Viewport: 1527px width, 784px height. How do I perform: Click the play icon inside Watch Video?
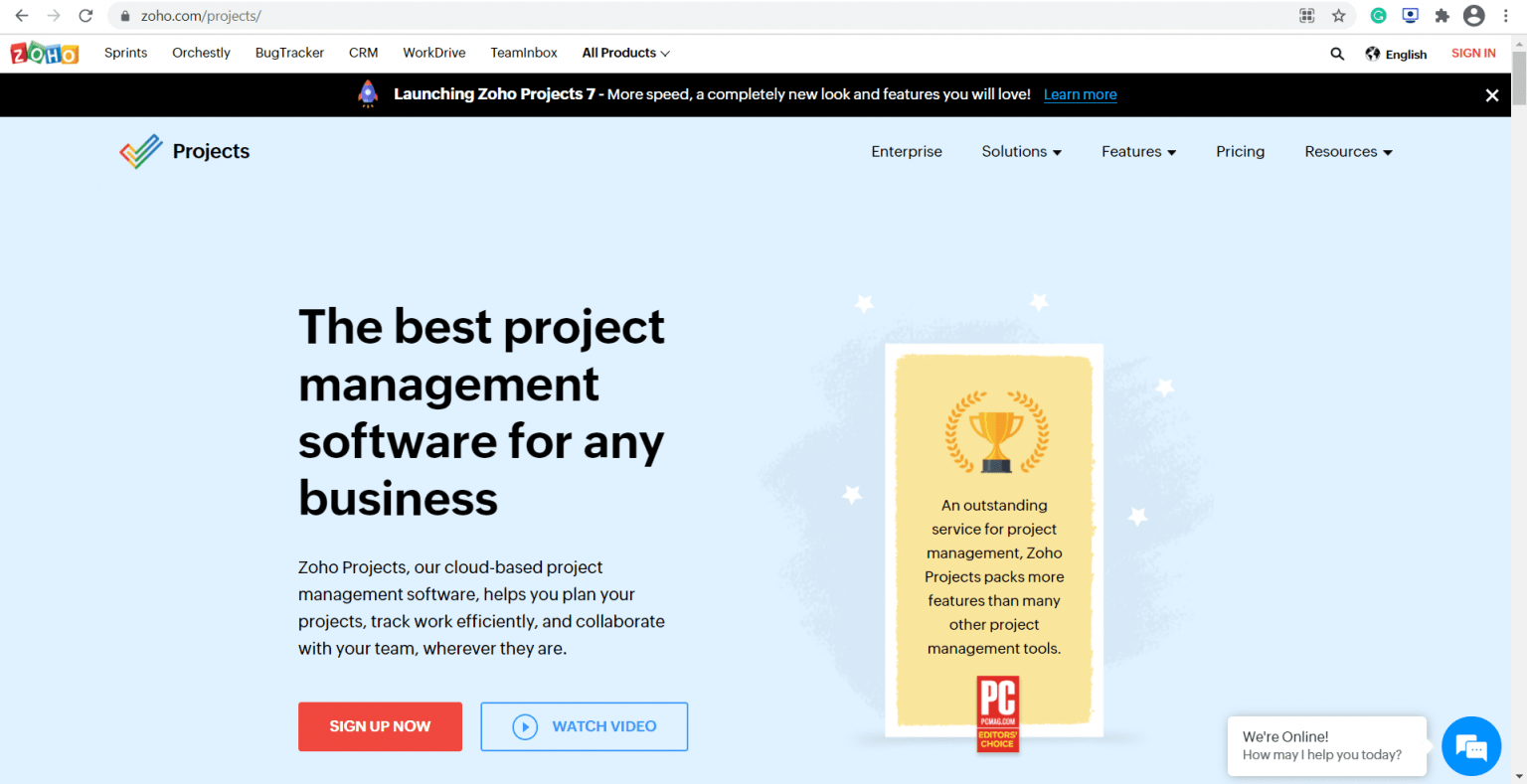526,726
